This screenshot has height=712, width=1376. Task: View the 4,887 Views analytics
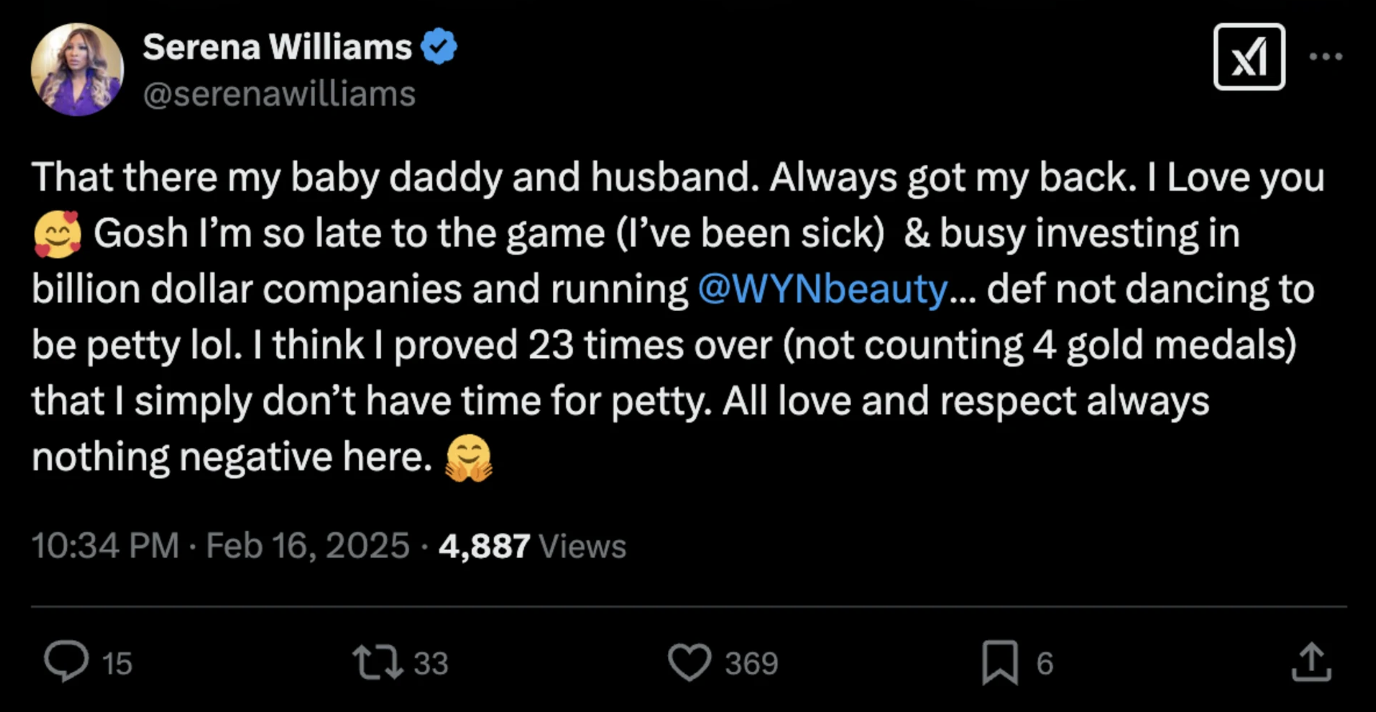point(532,546)
